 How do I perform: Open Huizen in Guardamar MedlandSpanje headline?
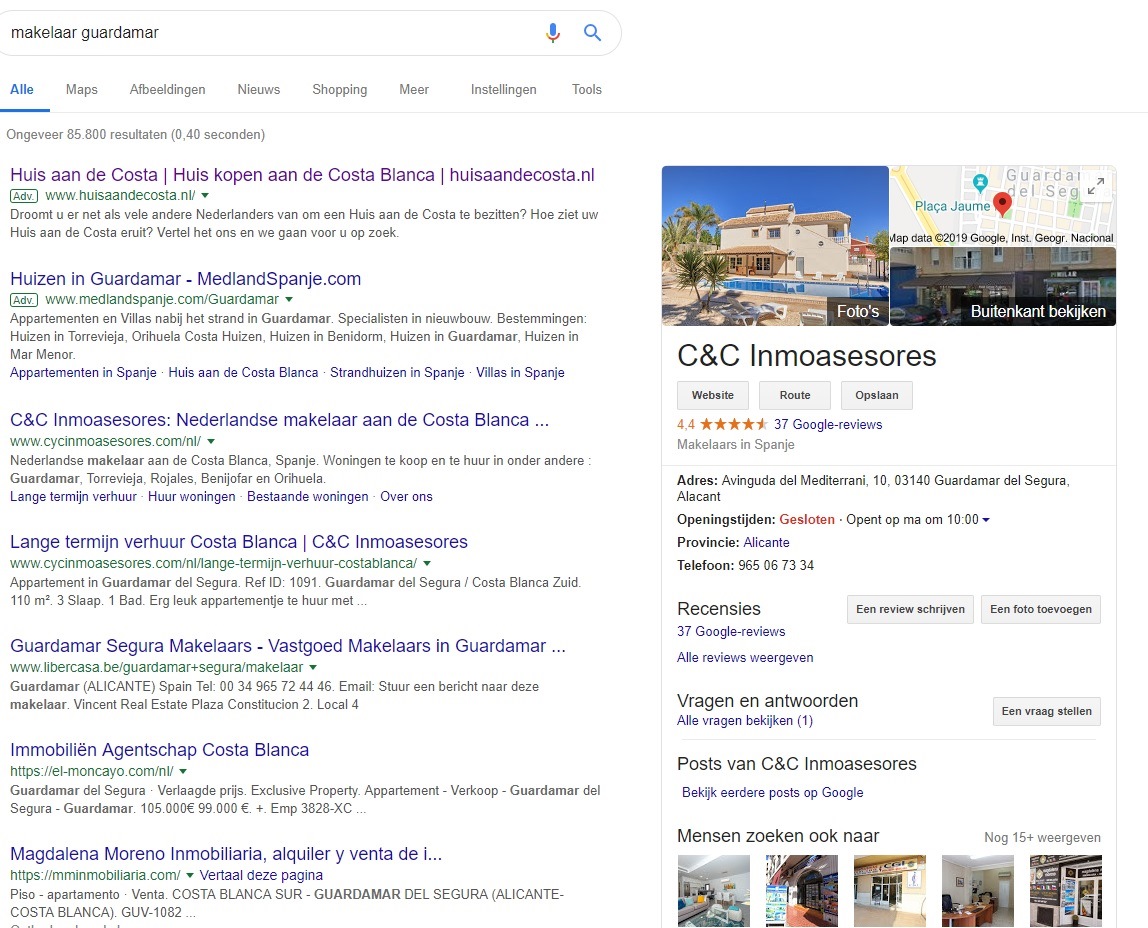[x=185, y=279]
